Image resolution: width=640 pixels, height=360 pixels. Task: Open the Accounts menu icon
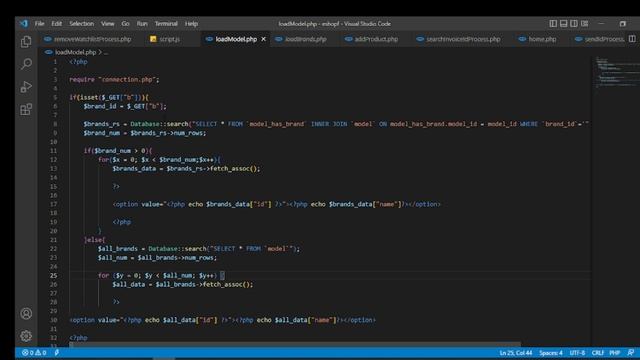coord(26,313)
